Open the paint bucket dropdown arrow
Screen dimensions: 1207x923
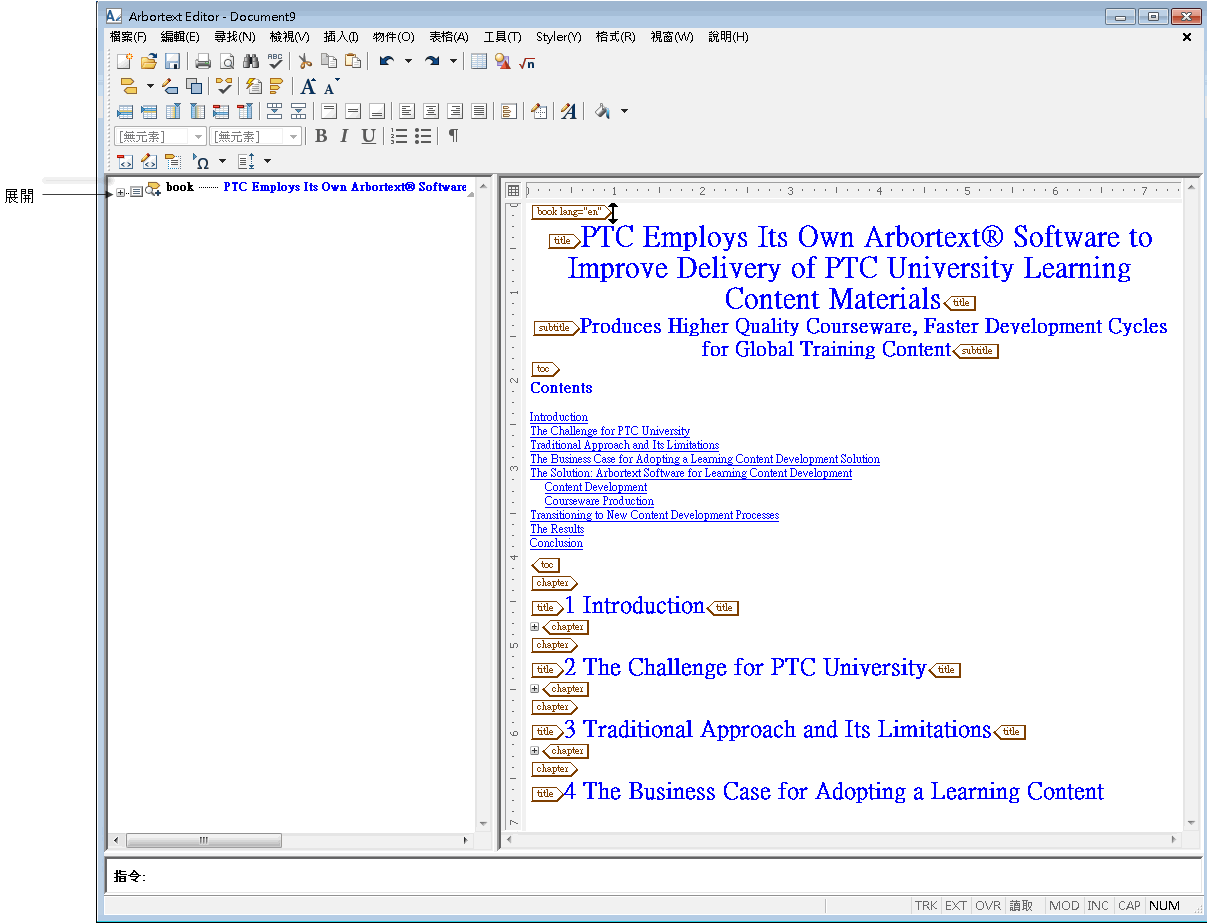tap(624, 111)
